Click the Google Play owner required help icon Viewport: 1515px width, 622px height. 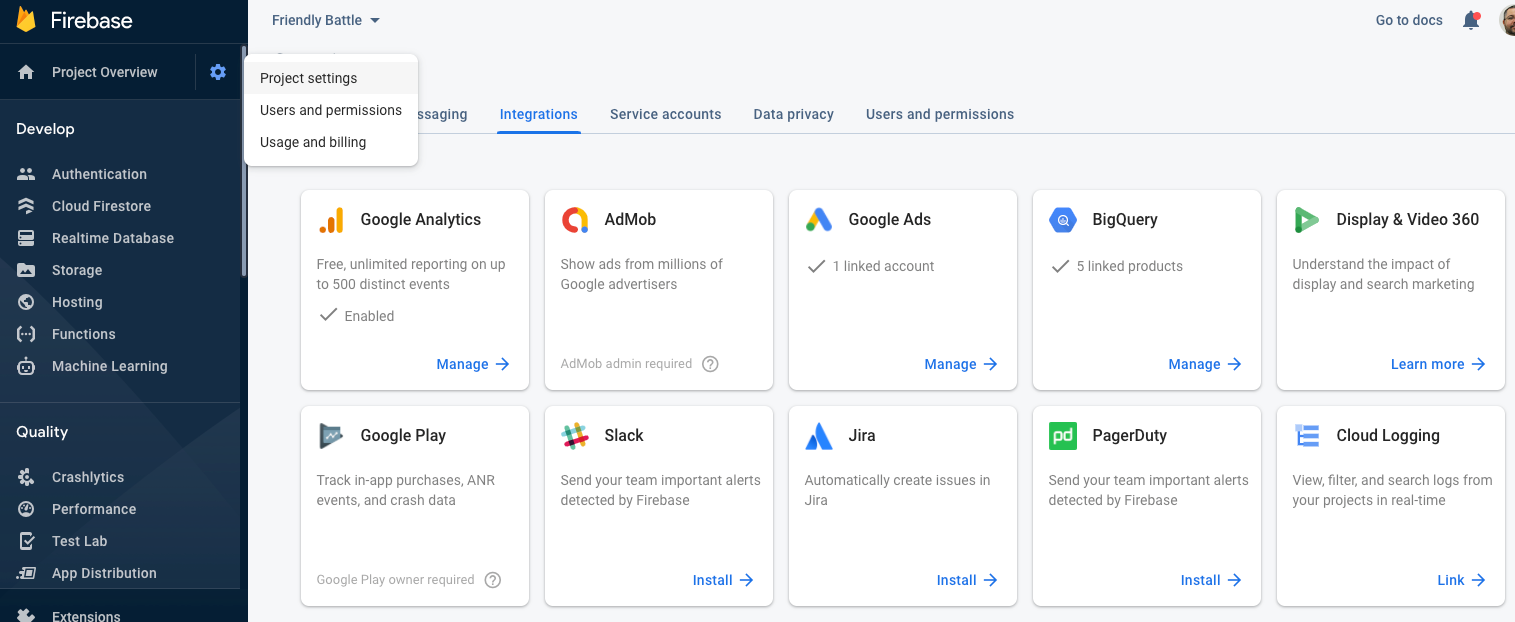(492, 580)
